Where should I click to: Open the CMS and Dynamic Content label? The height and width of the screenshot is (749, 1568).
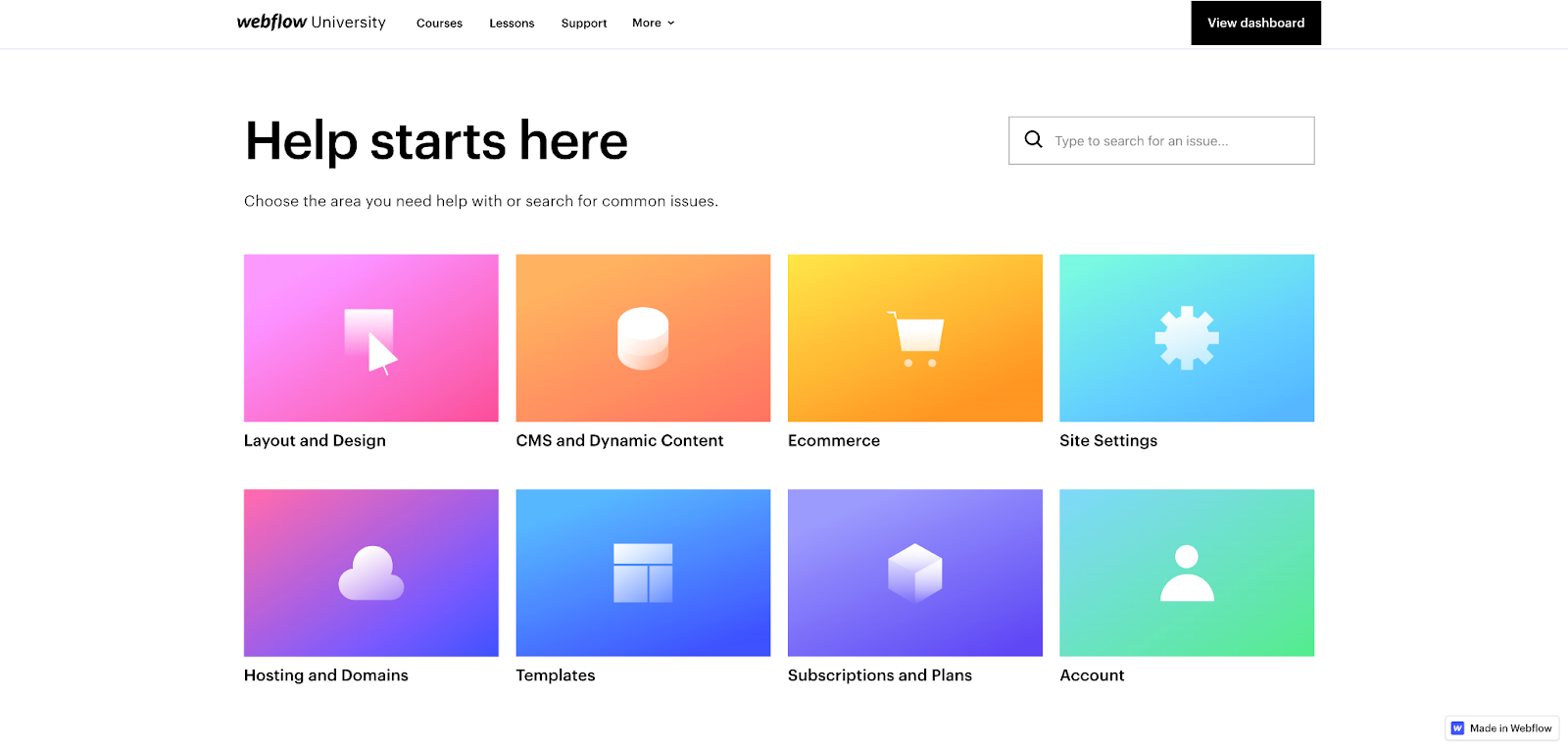click(x=619, y=440)
